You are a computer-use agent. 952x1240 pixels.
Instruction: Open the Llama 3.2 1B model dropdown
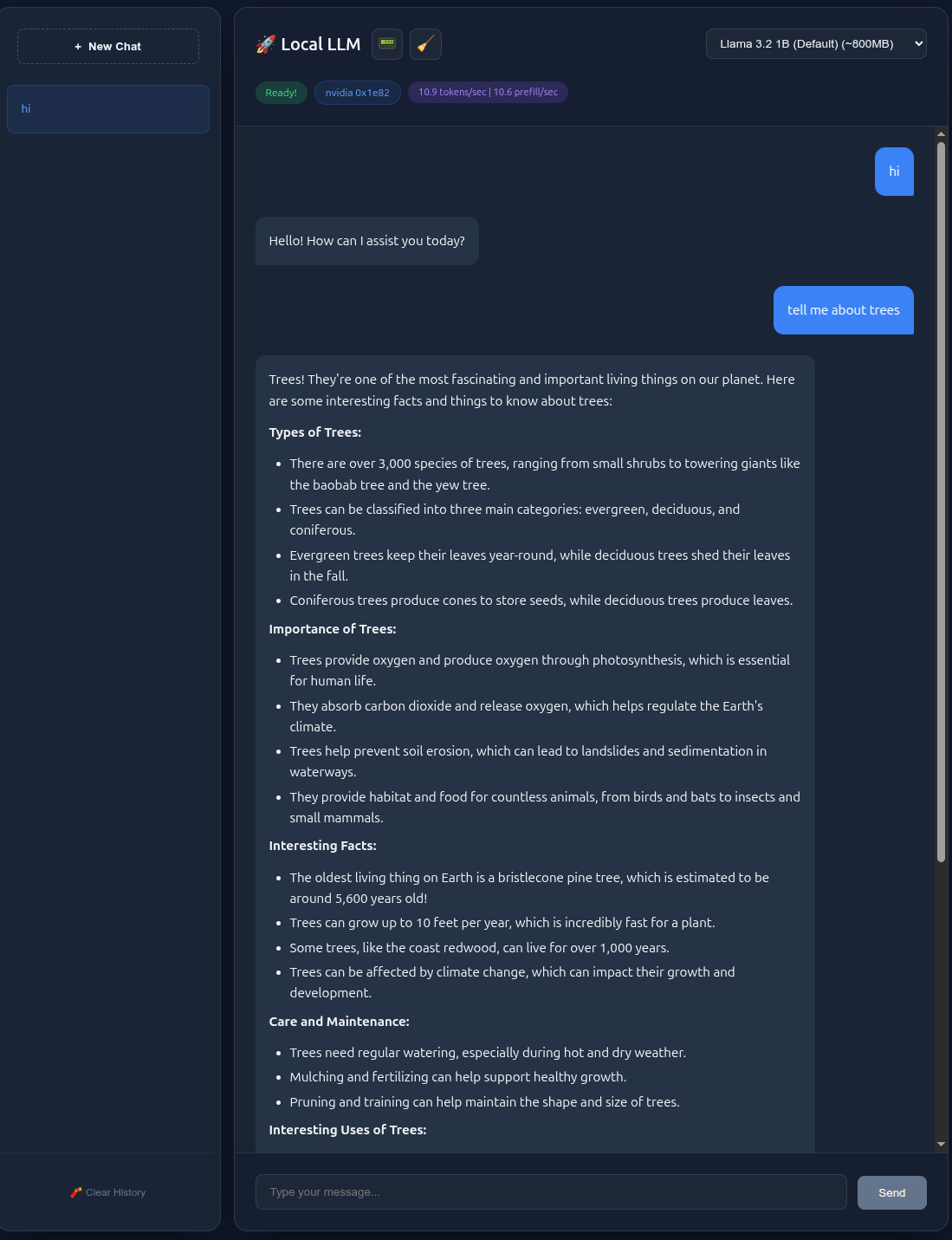(815, 44)
